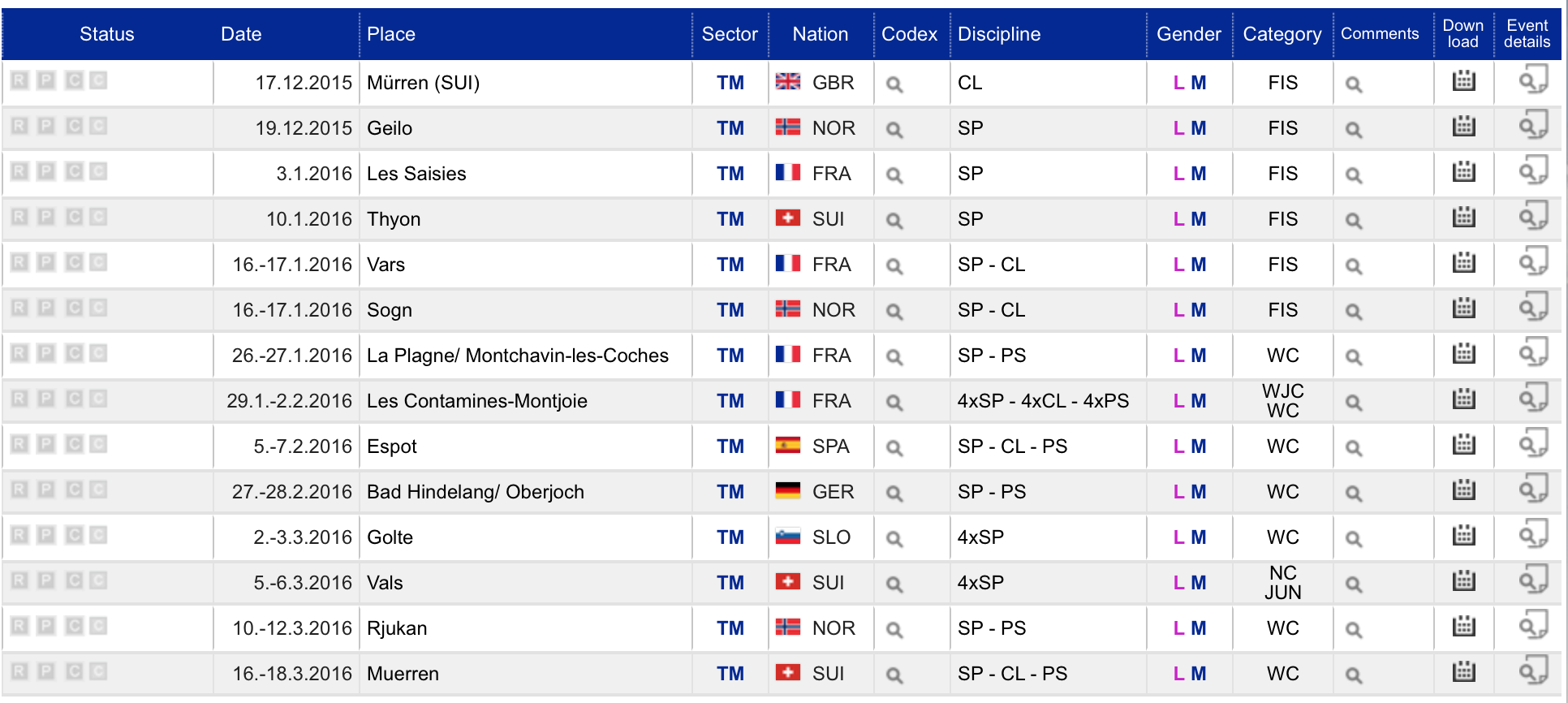
Task: Download calendar entry for Golte event
Action: (1463, 536)
